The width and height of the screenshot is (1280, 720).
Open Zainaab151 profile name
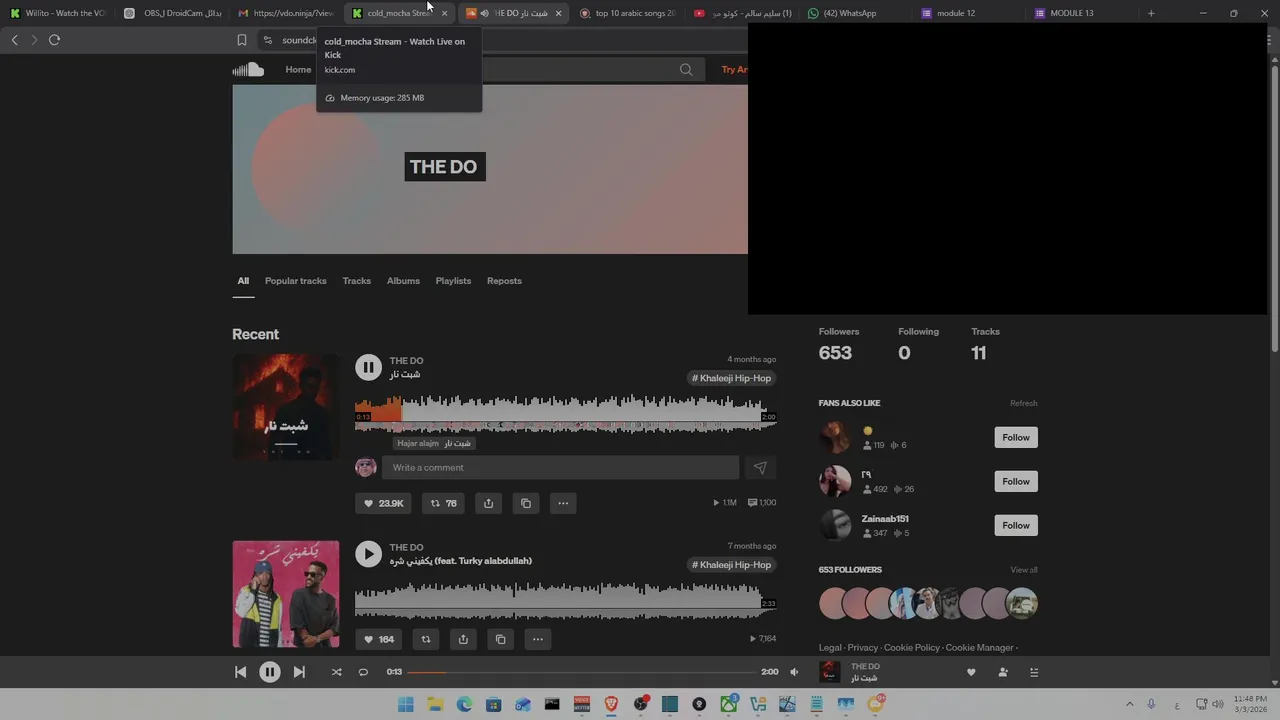coord(885,519)
